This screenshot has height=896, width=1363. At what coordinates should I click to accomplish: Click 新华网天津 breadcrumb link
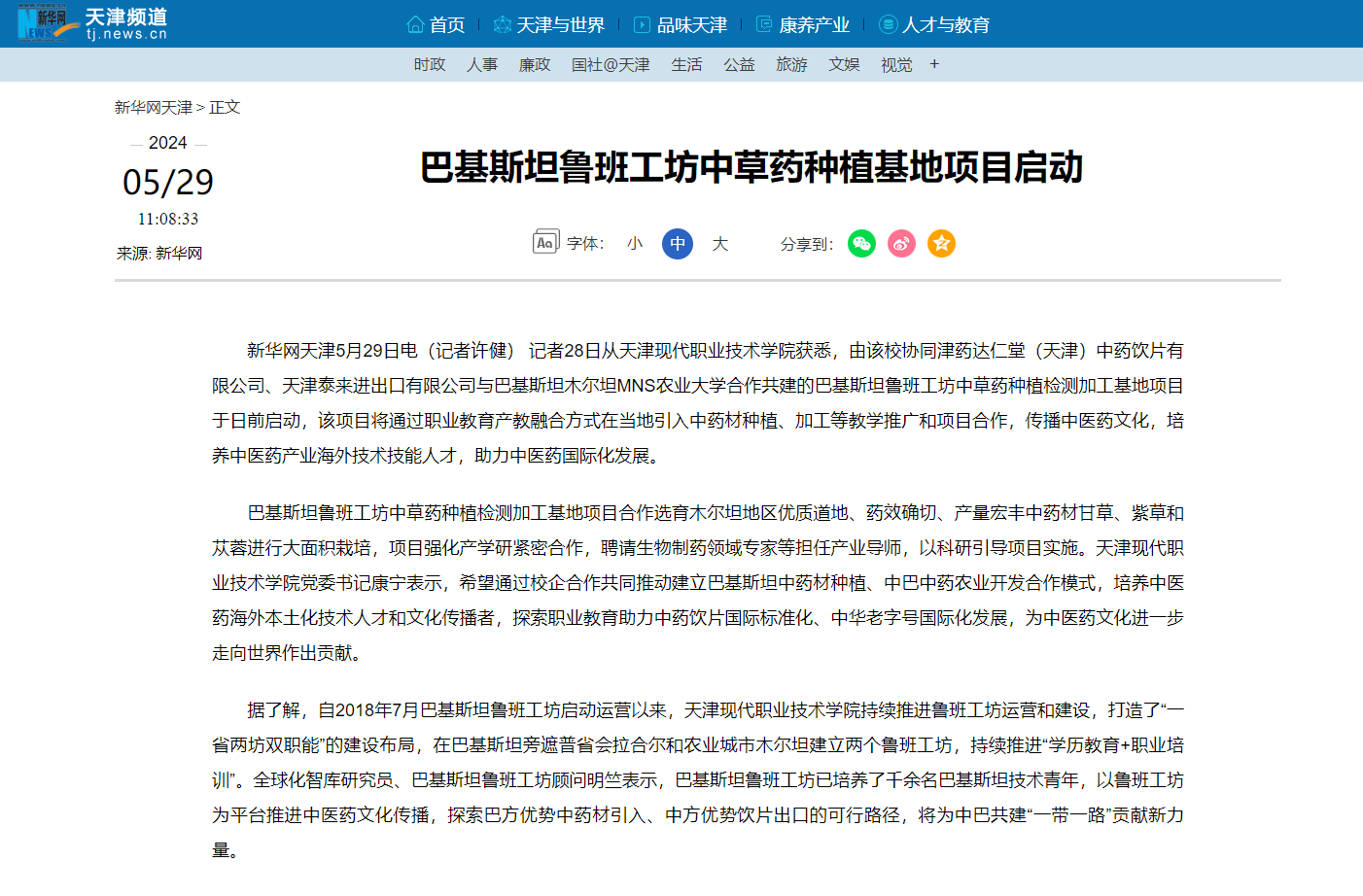(x=154, y=107)
